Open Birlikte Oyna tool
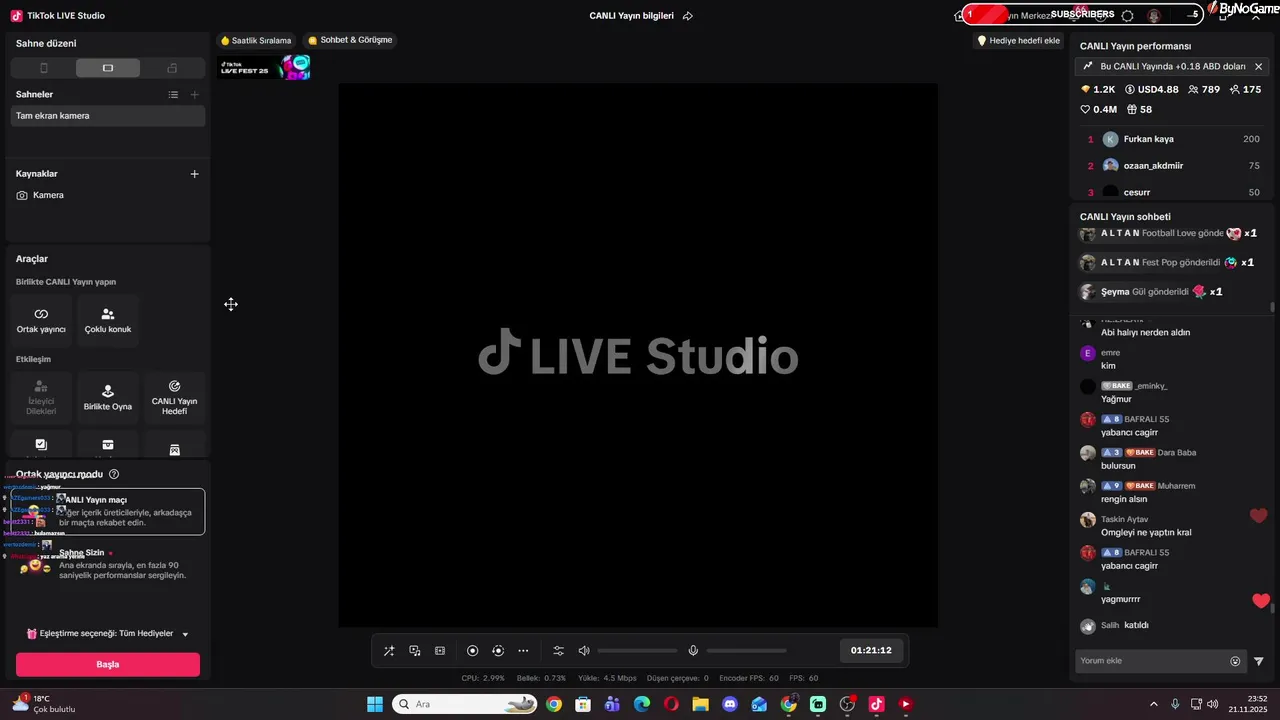 [108, 398]
